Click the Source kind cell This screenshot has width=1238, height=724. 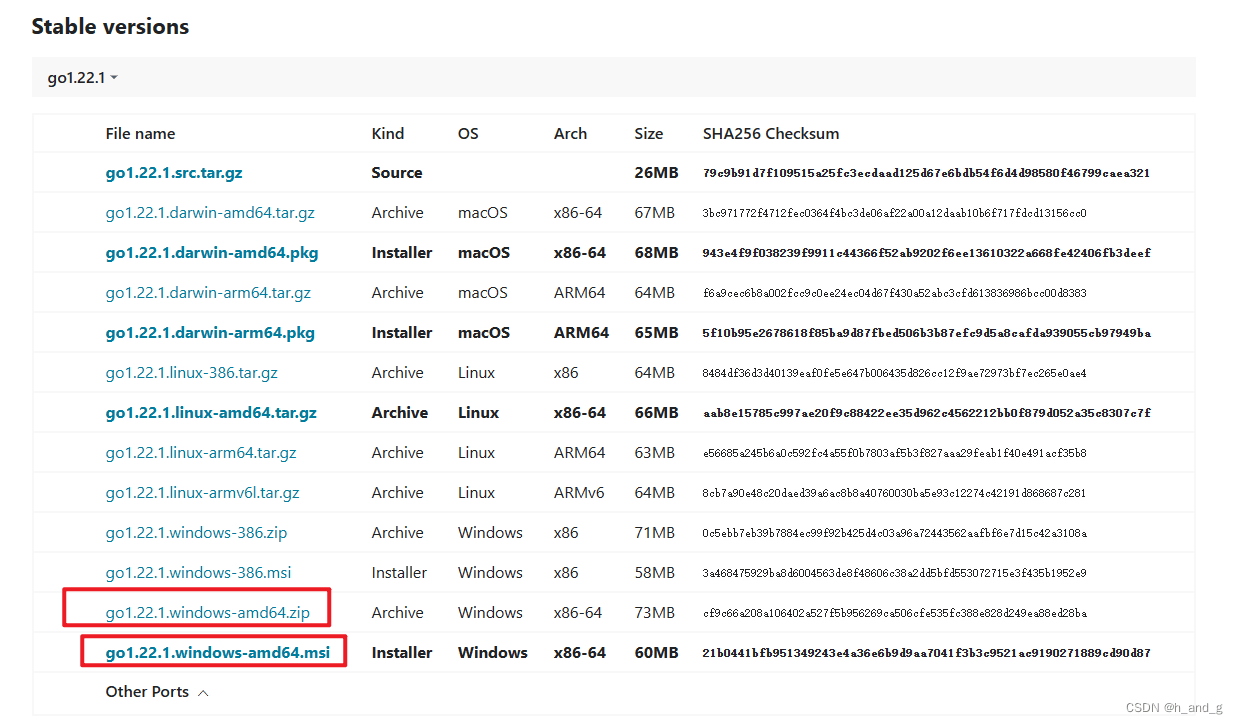pyautogui.click(x=397, y=173)
